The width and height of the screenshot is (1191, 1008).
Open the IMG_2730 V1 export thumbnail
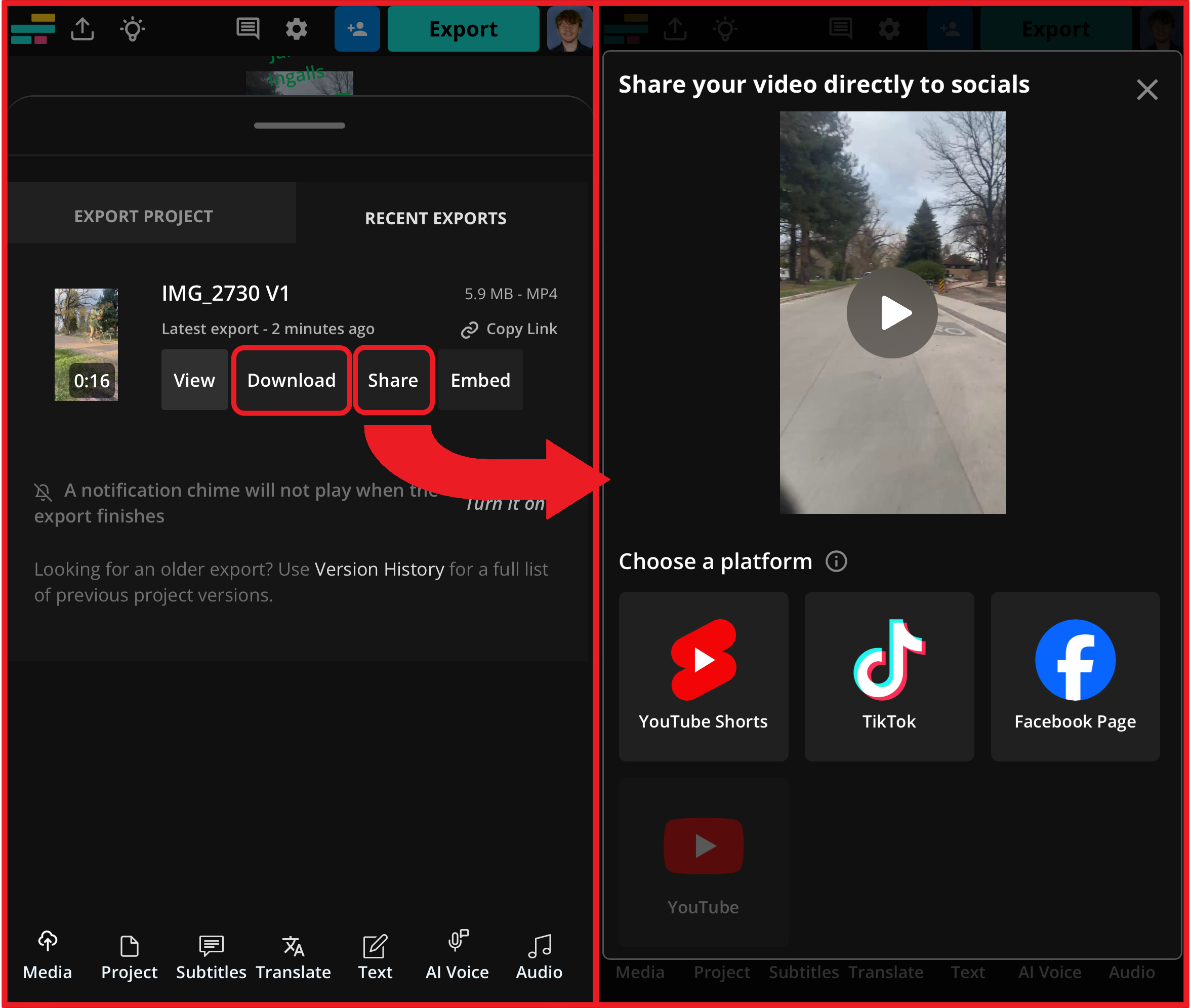coord(86,345)
